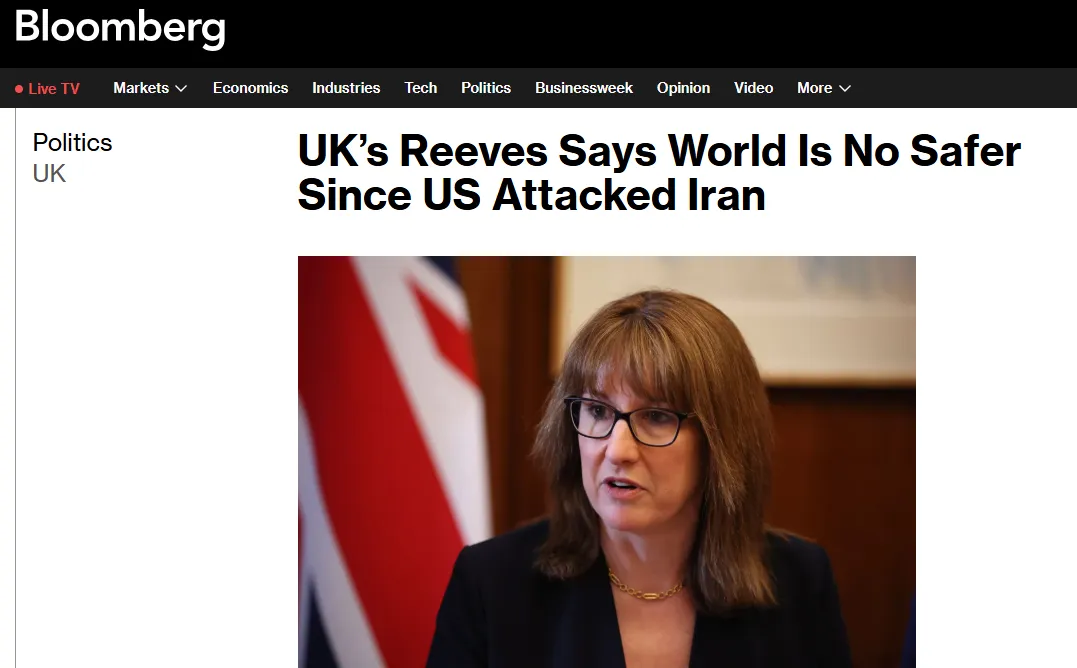This screenshot has height=668, width=1077.
Task: Click the article headline about Reeves
Action: click(x=659, y=172)
